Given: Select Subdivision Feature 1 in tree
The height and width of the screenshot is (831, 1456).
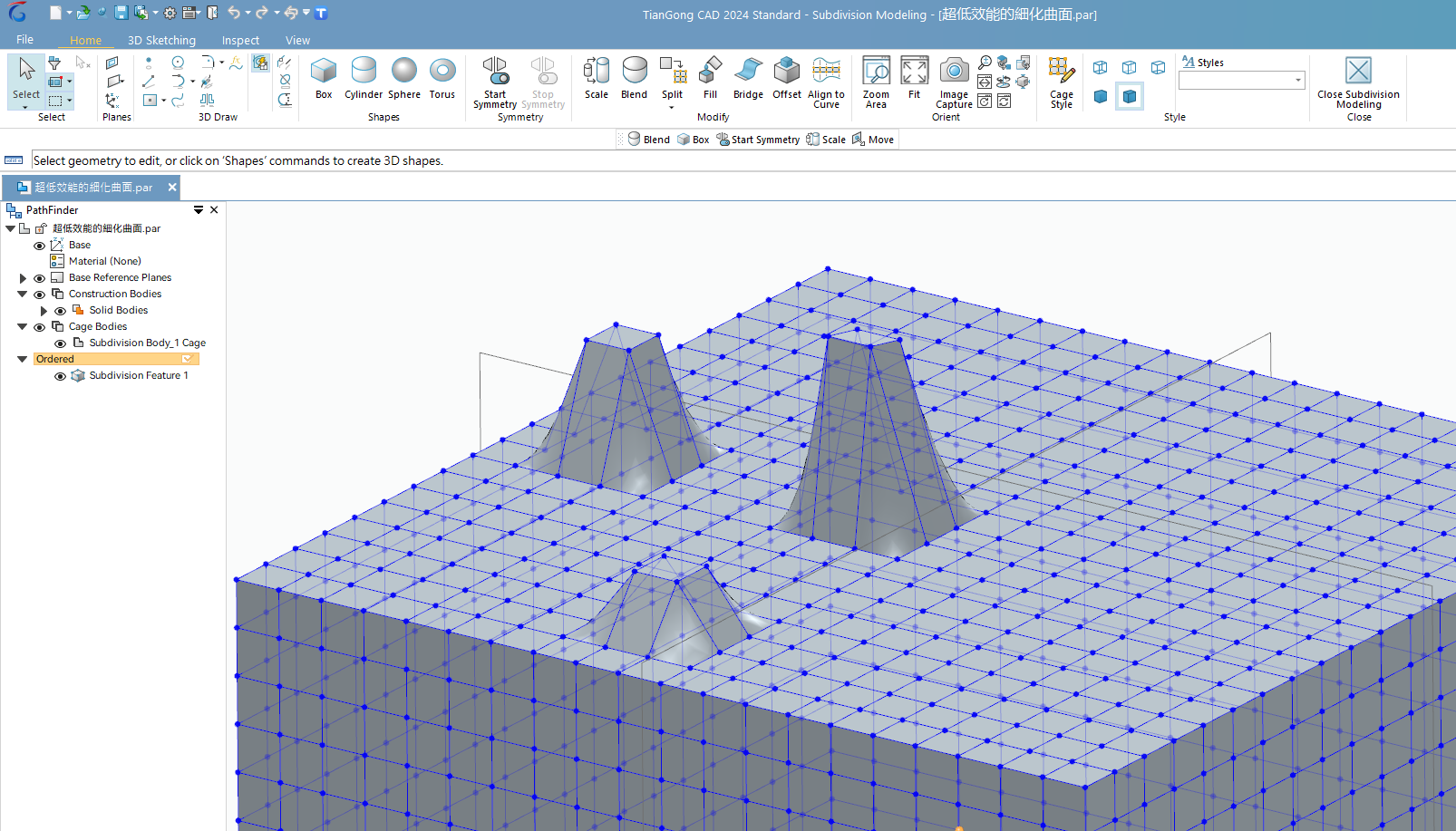Looking at the screenshot, I should tap(139, 376).
